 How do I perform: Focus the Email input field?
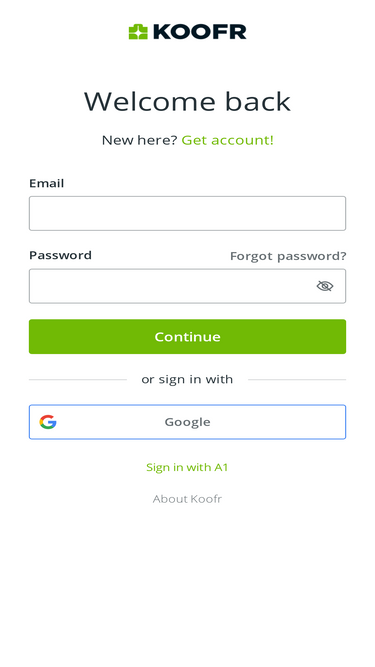188,214
